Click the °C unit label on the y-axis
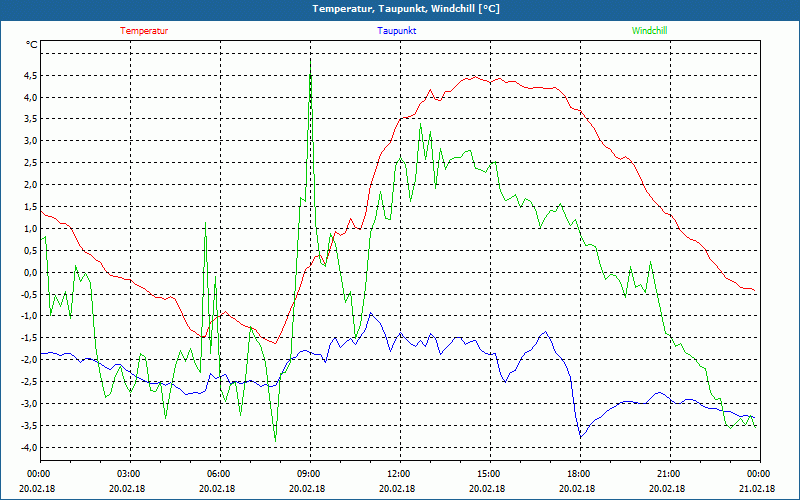This screenshot has height=500, width=800. pos(32,45)
